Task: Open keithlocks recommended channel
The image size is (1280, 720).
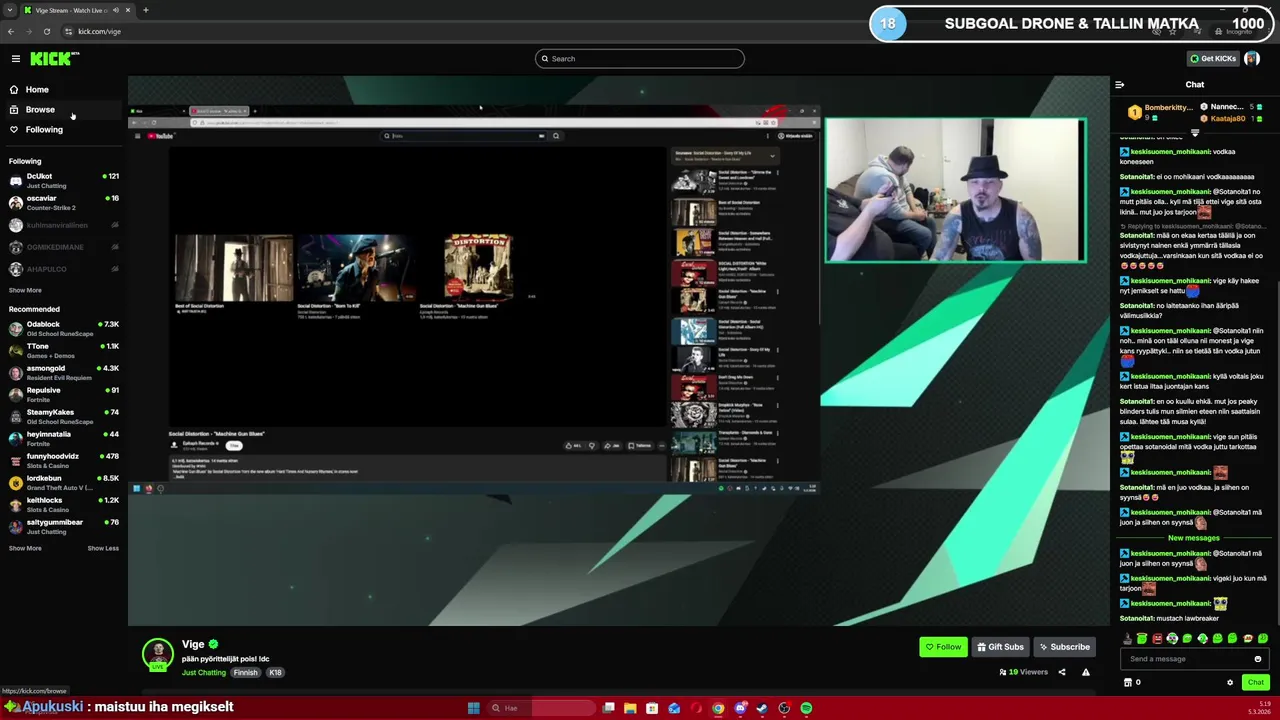Action: click(x=64, y=505)
